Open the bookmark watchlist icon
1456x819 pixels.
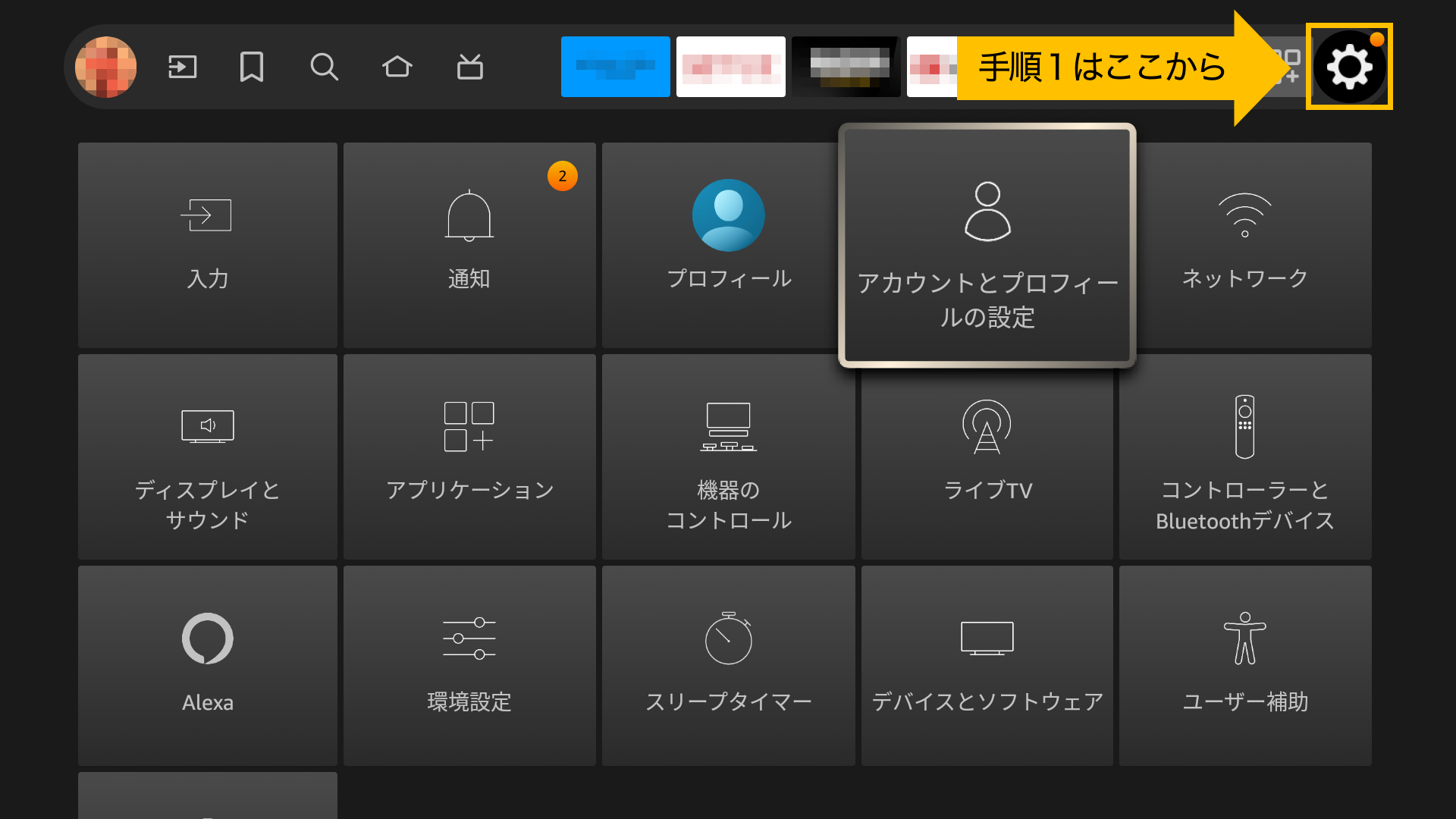click(252, 67)
